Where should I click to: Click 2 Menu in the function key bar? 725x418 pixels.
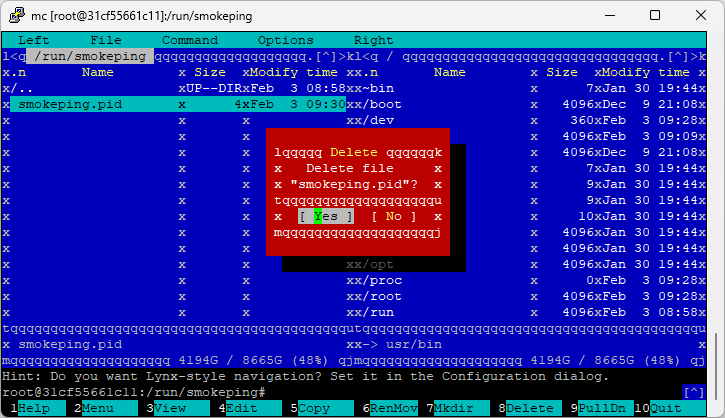point(105,408)
